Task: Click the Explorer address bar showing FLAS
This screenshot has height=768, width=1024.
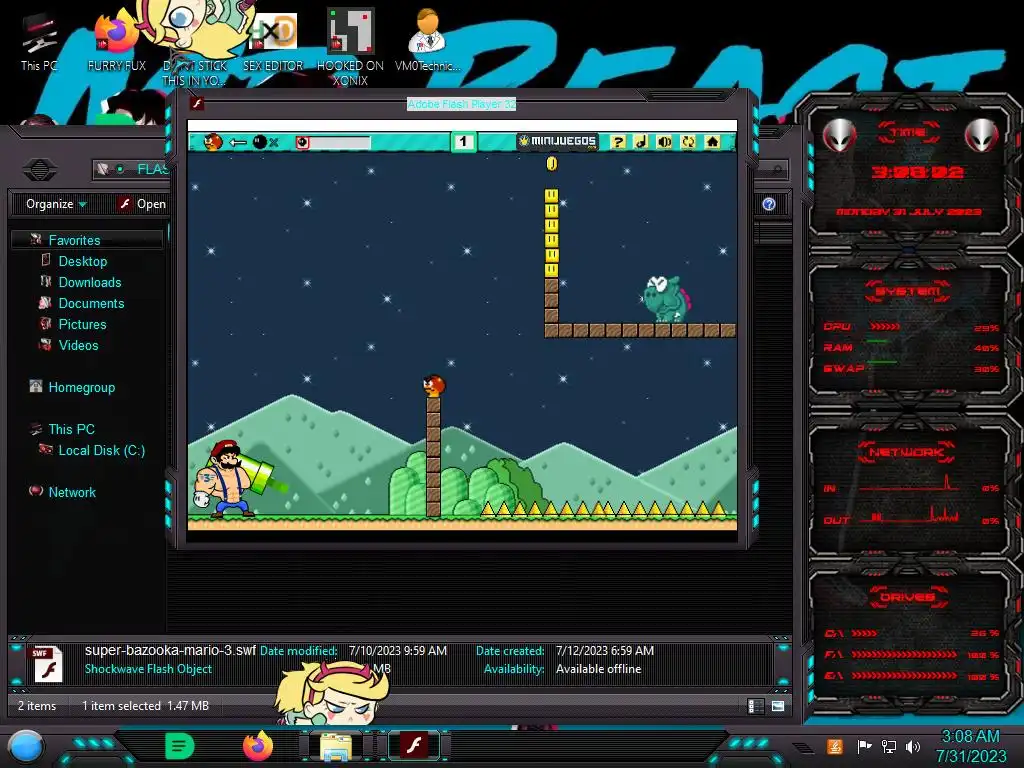Action: coord(131,169)
